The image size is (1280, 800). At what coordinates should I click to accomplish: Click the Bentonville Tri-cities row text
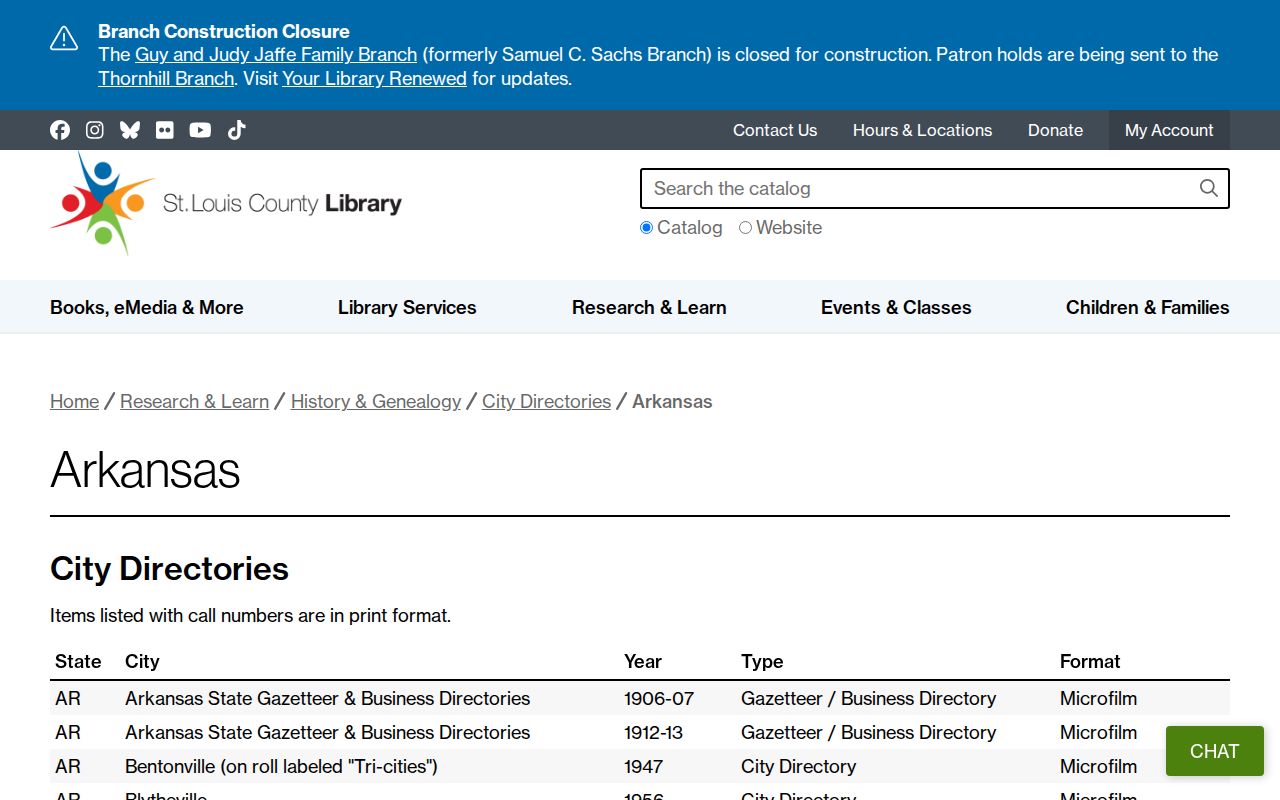pos(281,766)
